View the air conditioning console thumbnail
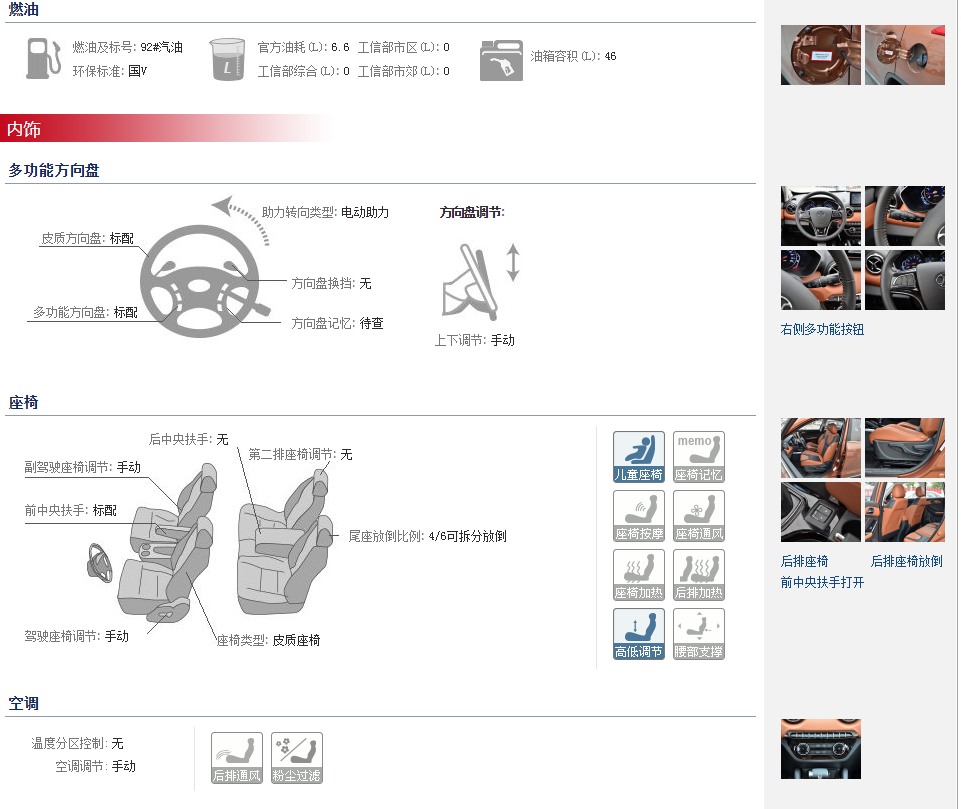 [821, 749]
